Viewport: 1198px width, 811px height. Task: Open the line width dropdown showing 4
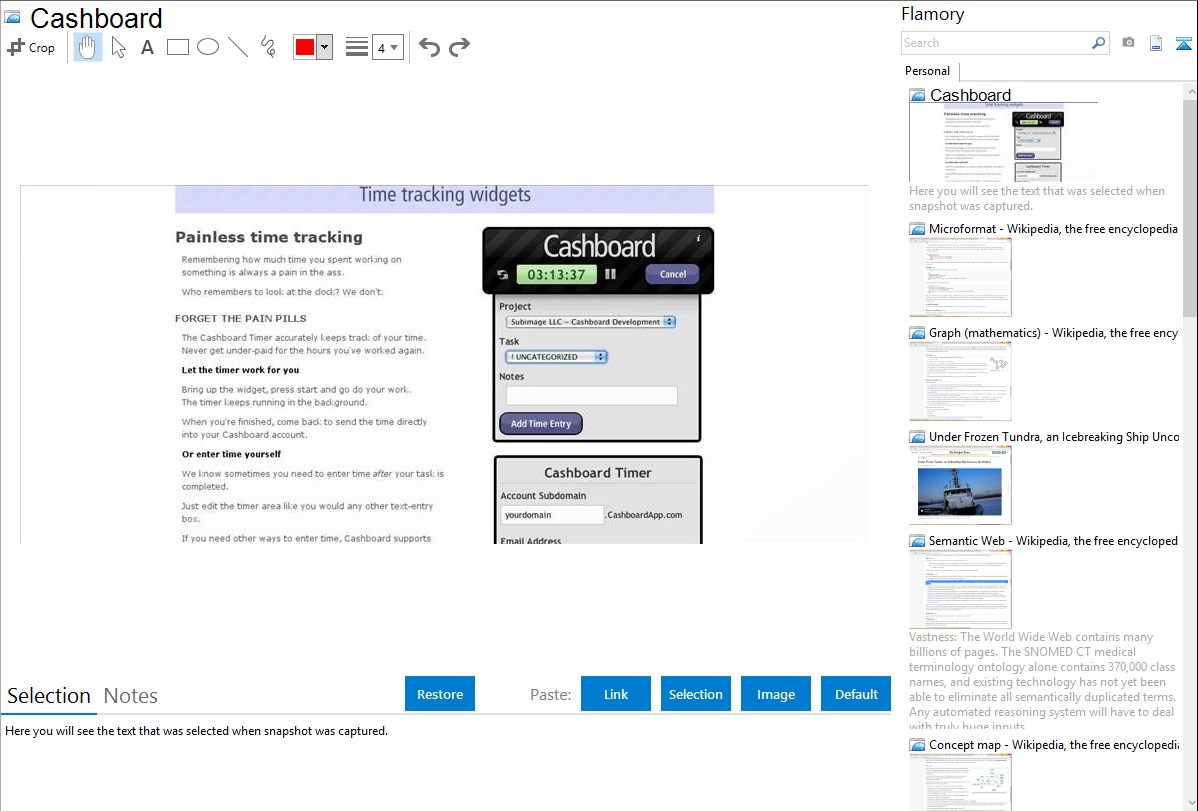(x=387, y=47)
